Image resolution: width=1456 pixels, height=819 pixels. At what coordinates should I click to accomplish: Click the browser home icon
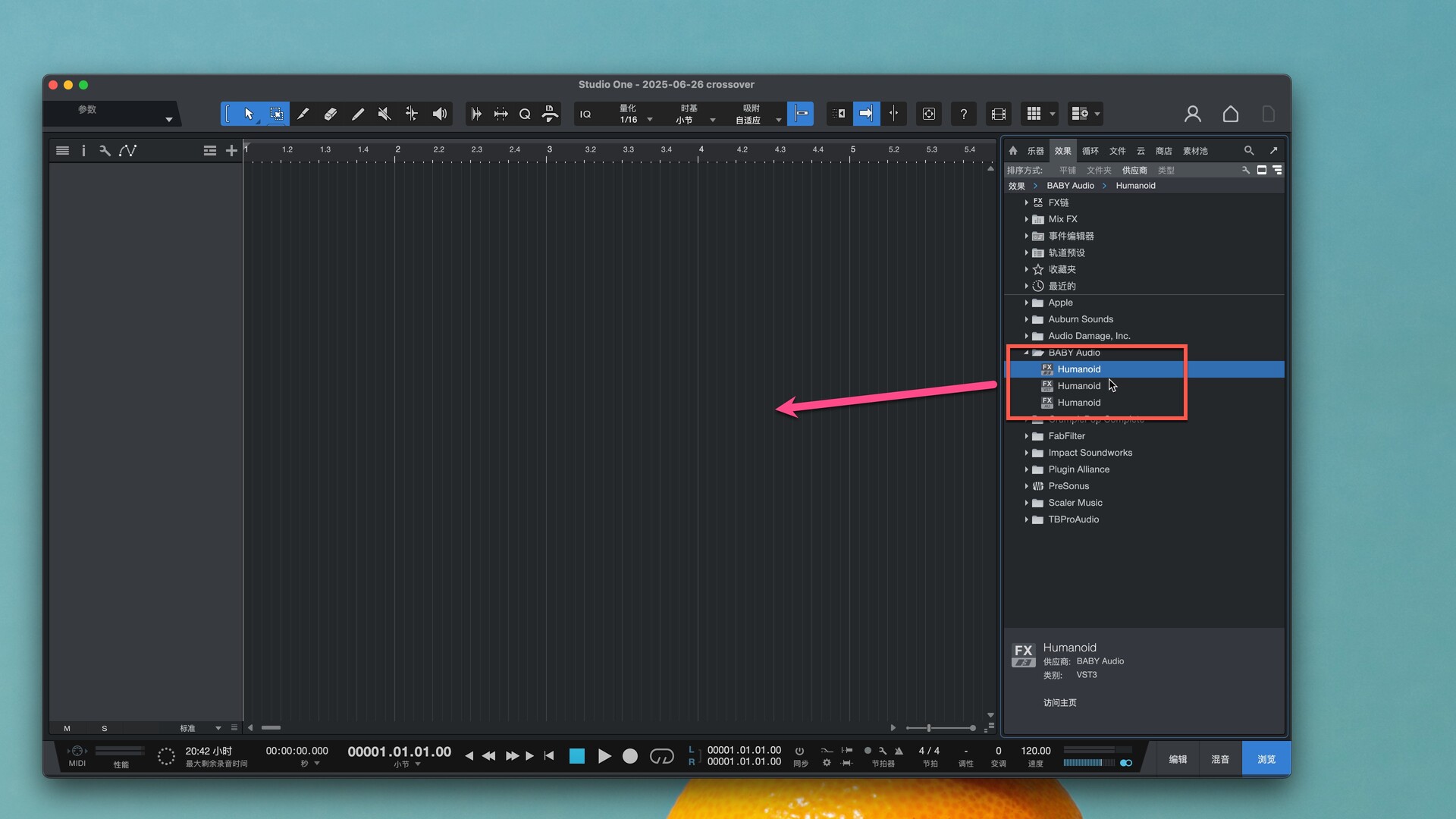pyautogui.click(x=1013, y=150)
